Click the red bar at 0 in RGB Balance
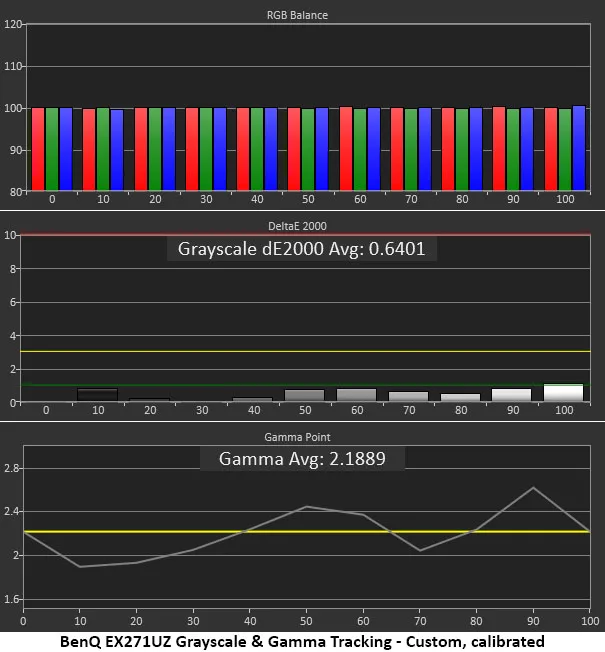This screenshot has width=605, height=652. tap(38, 148)
